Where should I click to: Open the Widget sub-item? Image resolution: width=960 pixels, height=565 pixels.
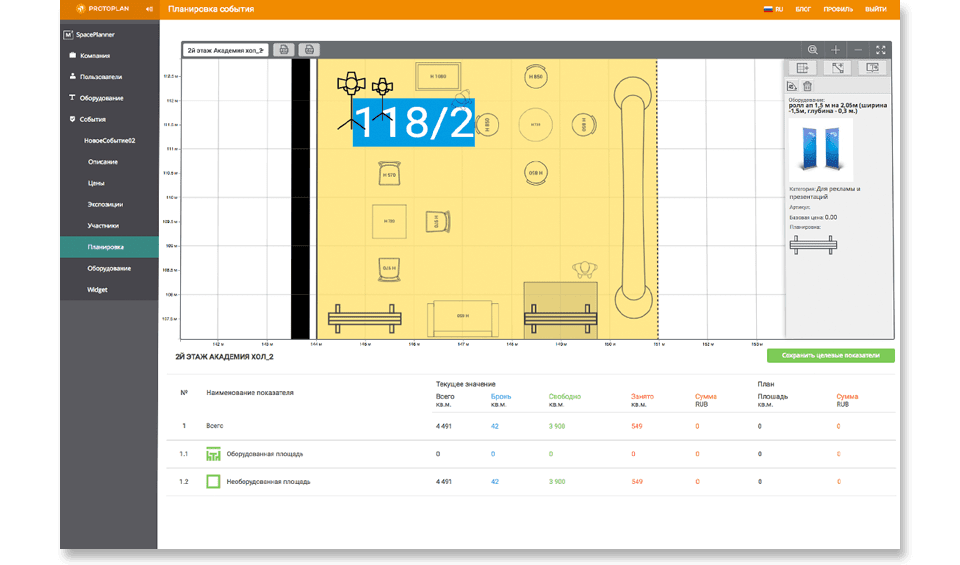click(x=97, y=290)
